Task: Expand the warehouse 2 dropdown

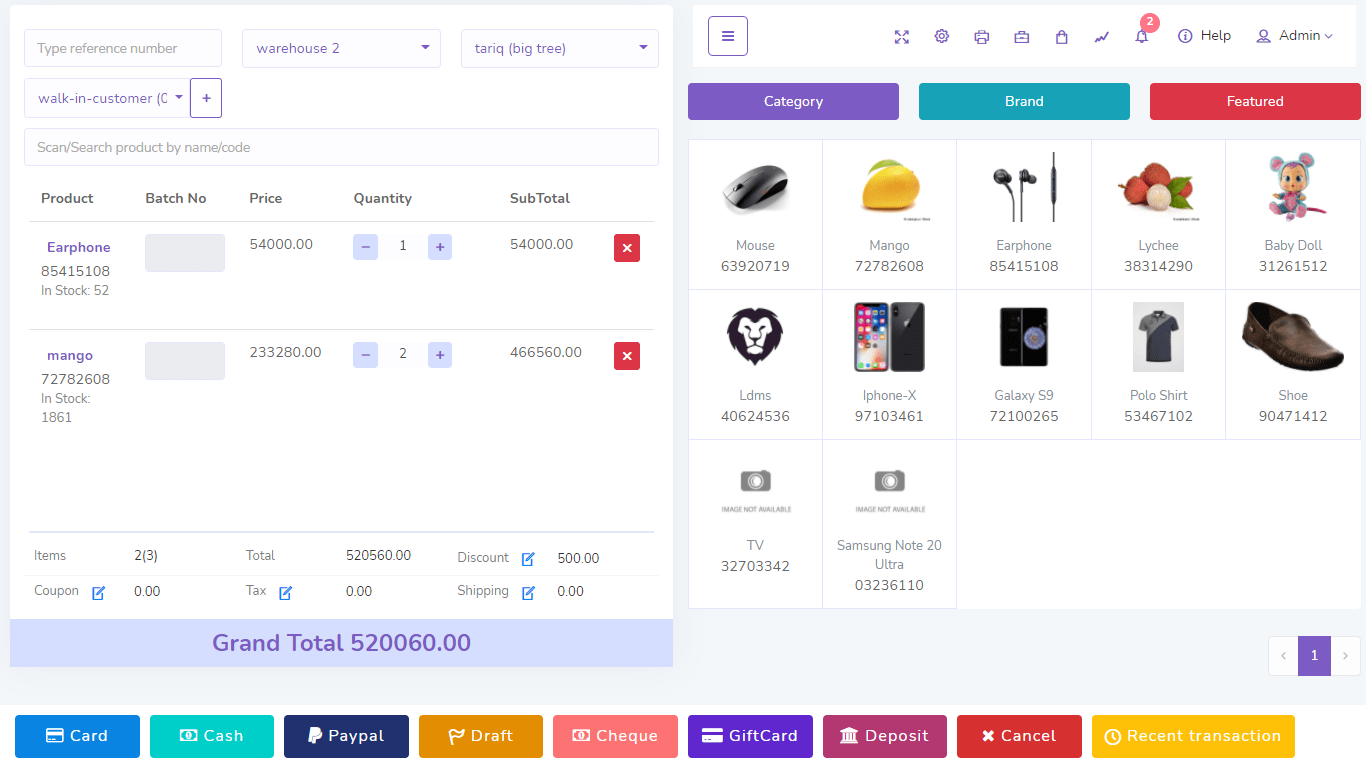Action: (x=341, y=48)
